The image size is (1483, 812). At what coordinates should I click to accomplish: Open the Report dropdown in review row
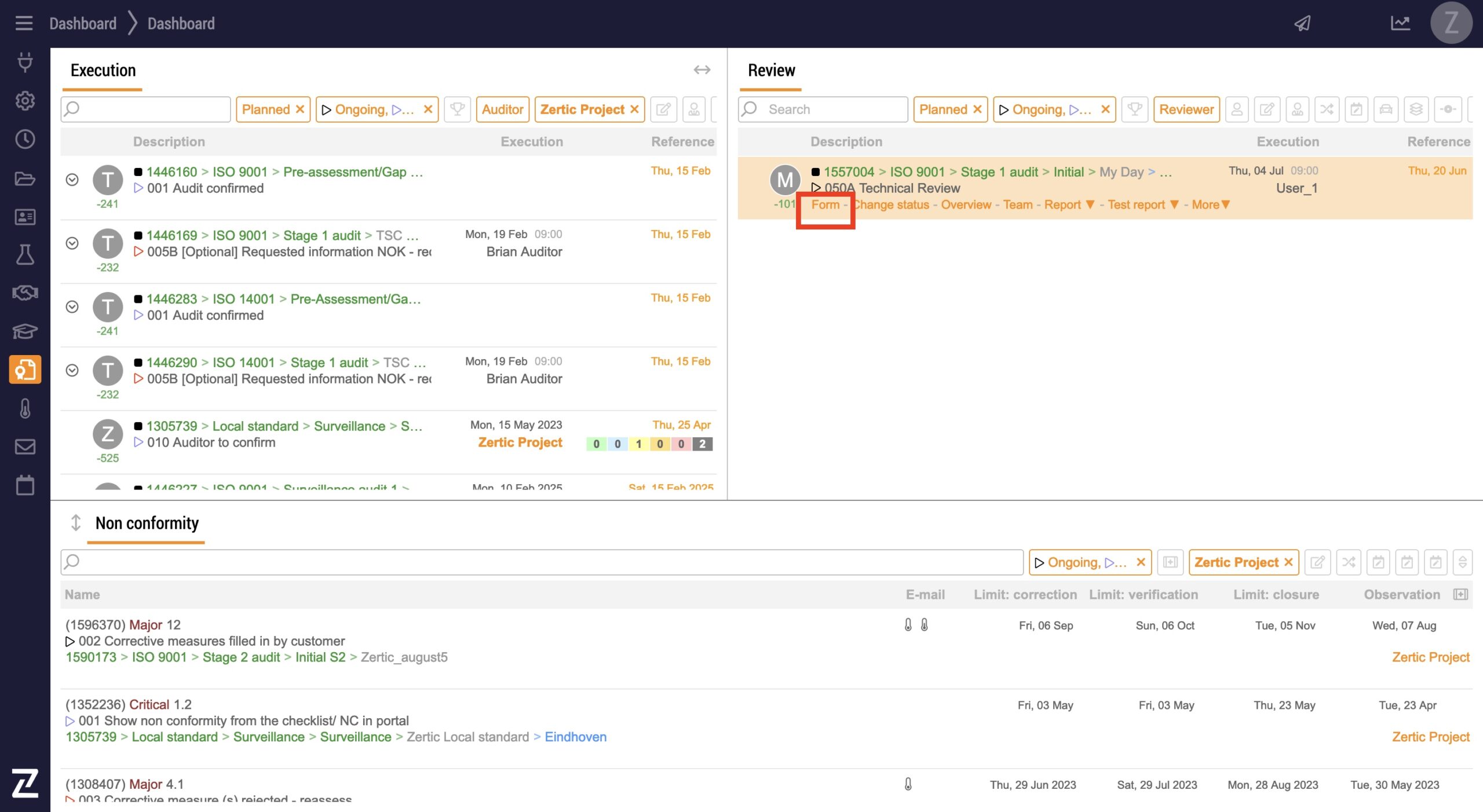[1069, 204]
